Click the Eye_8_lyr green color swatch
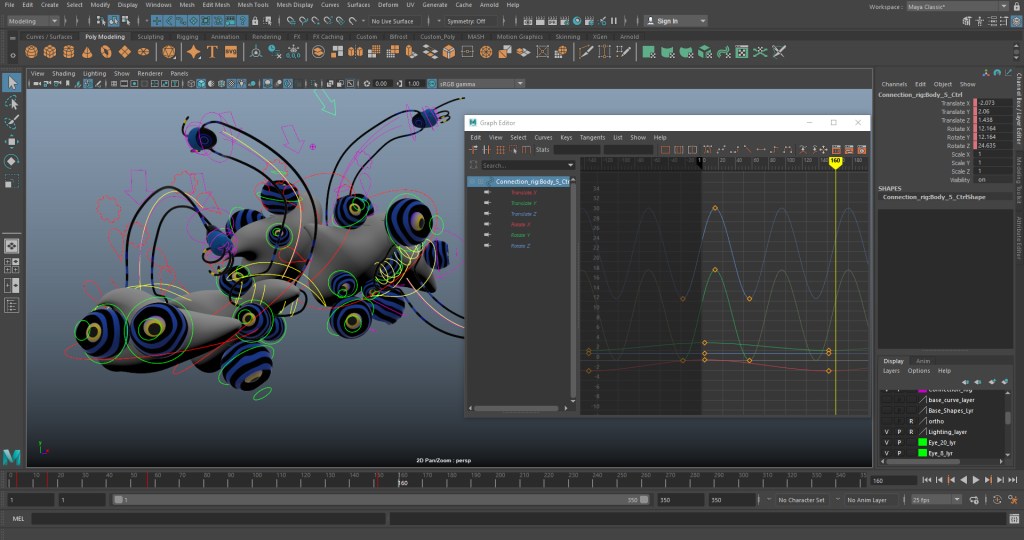The height and width of the screenshot is (540, 1024). click(922, 453)
